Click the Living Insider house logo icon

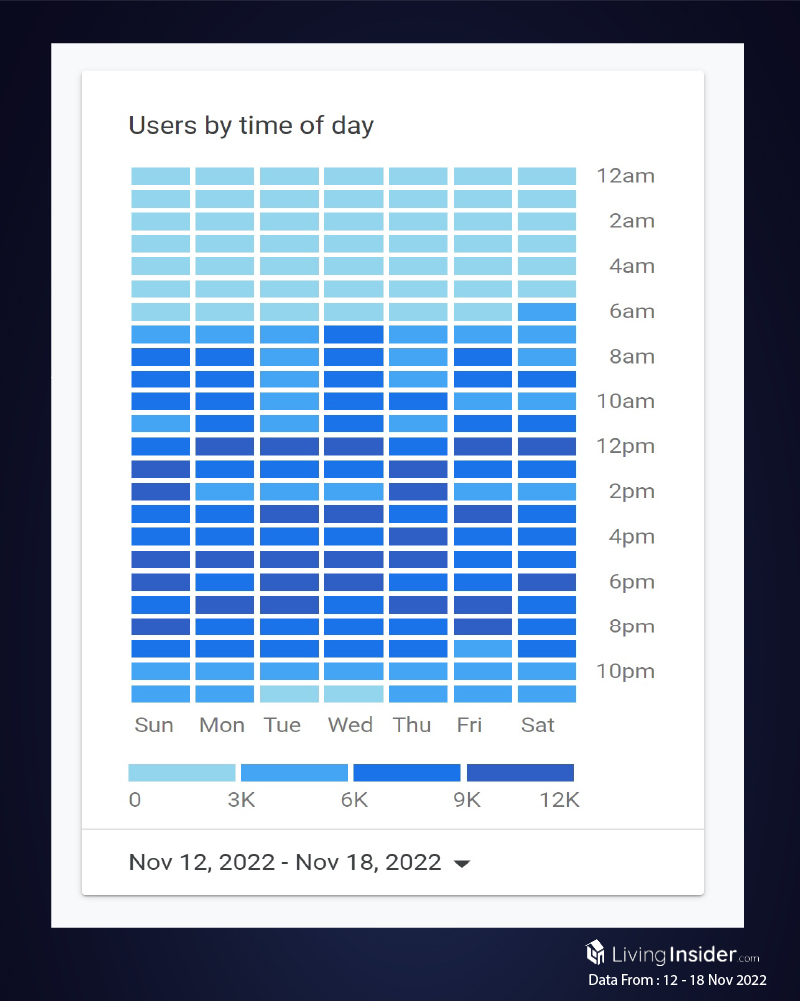(x=595, y=952)
